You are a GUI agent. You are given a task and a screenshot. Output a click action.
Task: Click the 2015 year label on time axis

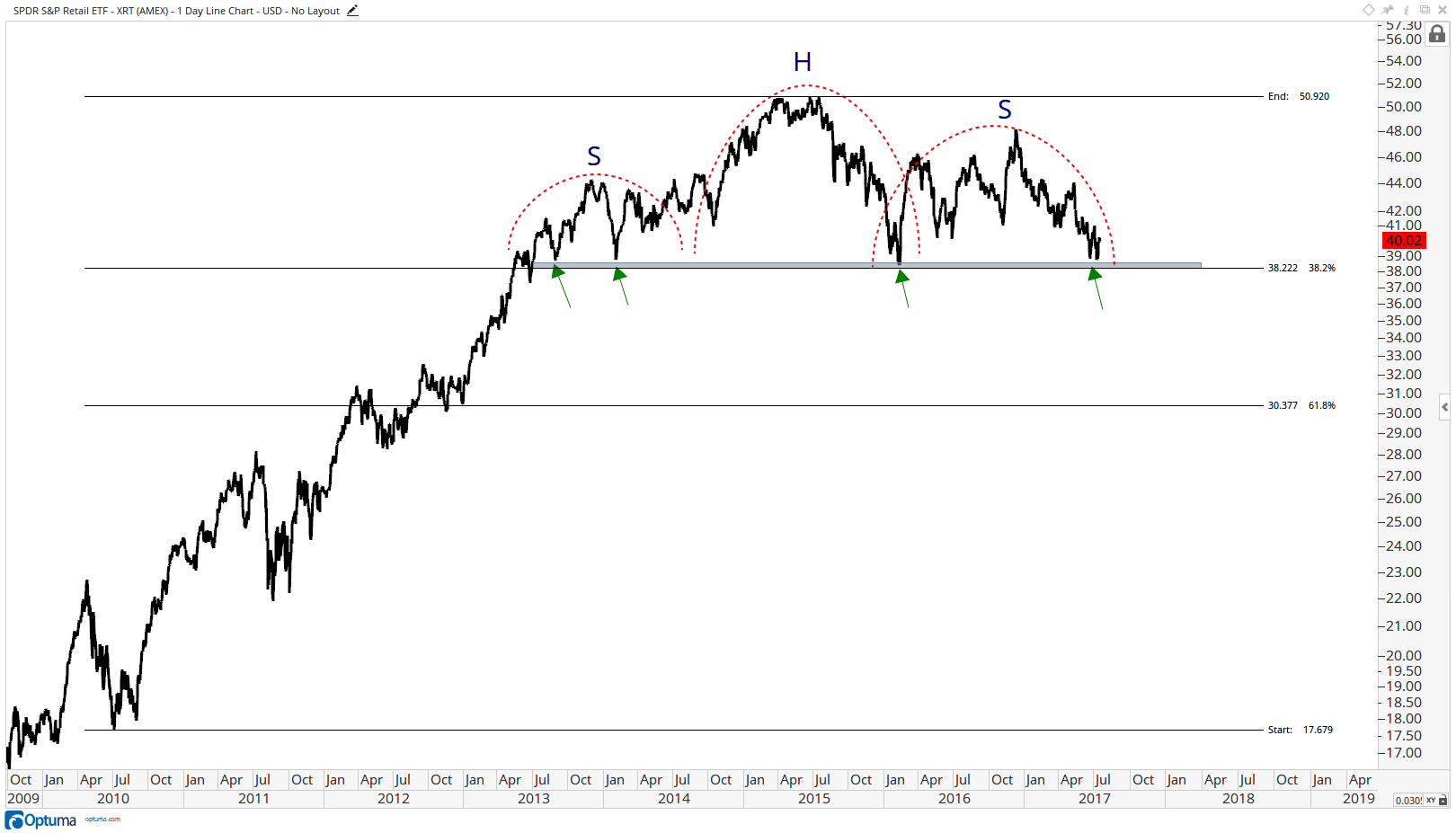(x=814, y=798)
